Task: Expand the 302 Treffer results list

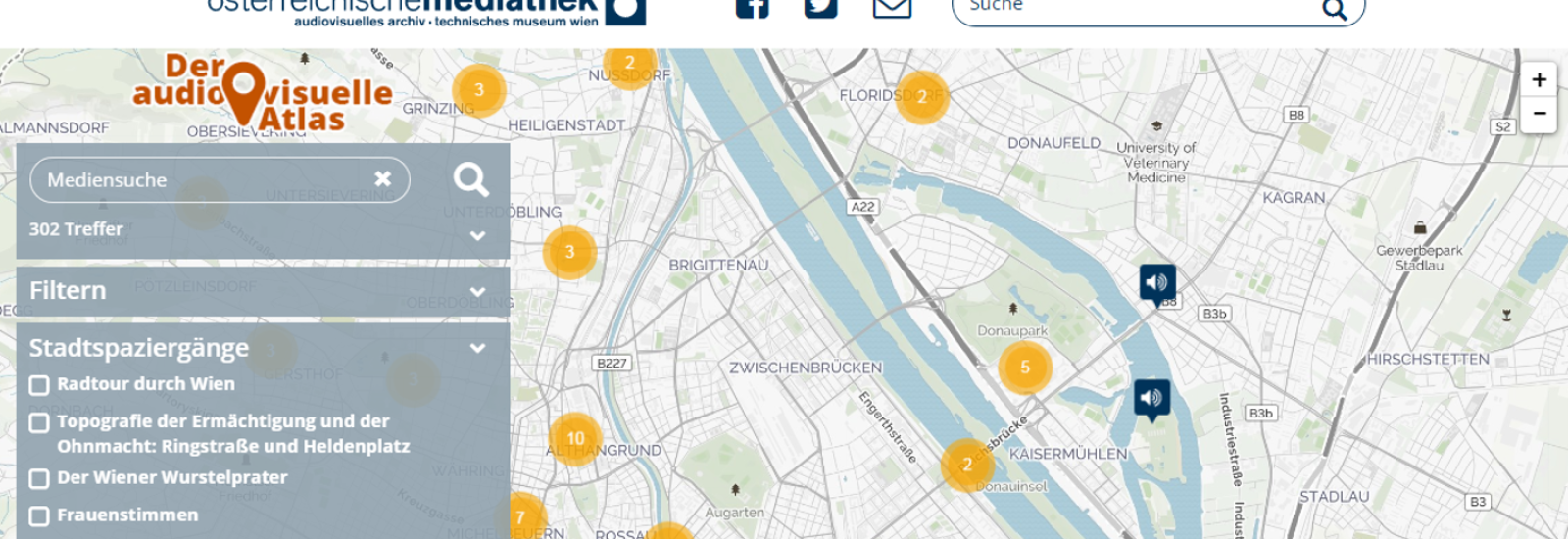Action: (477, 235)
